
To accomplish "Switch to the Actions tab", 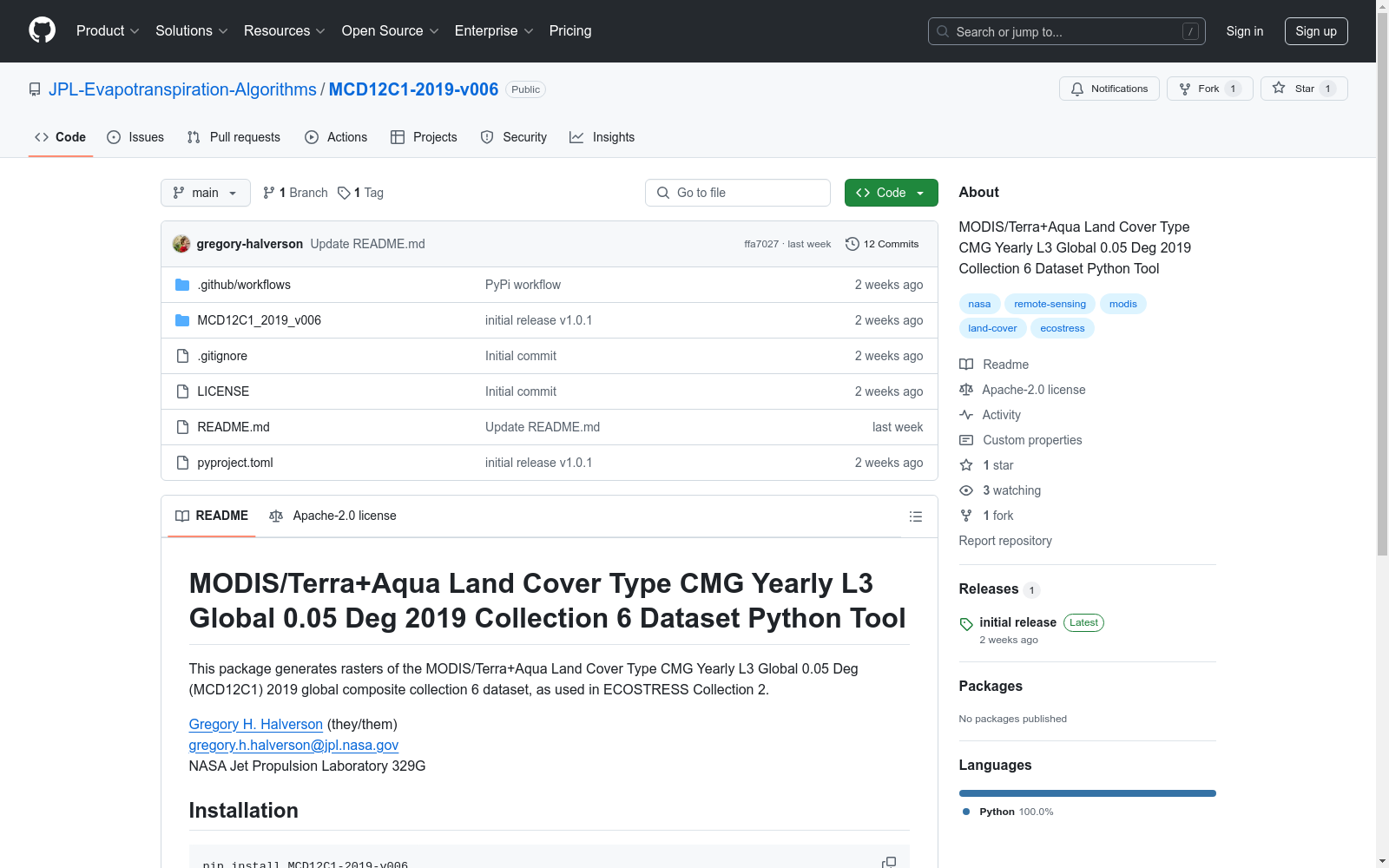I will pos(336,137).
